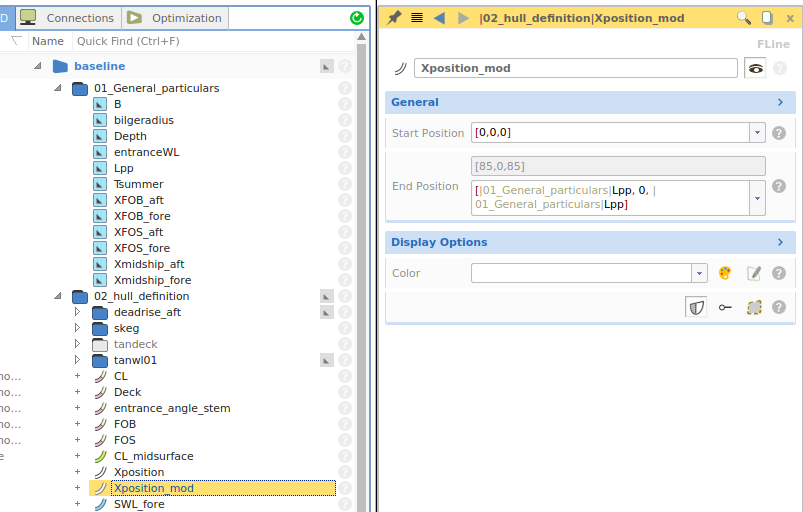Viewport: 803px width, 512px height.
Task: Collapse the baseline project node
Action: point(37,66)
